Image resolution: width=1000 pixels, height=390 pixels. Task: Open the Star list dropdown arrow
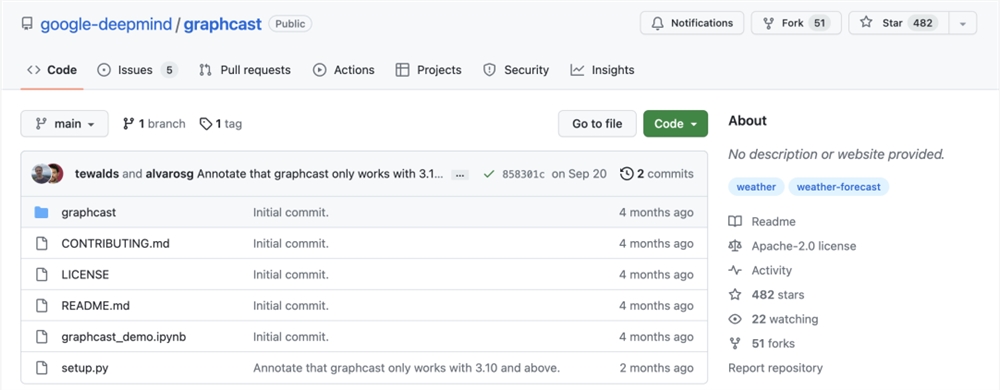coord(963,23)
